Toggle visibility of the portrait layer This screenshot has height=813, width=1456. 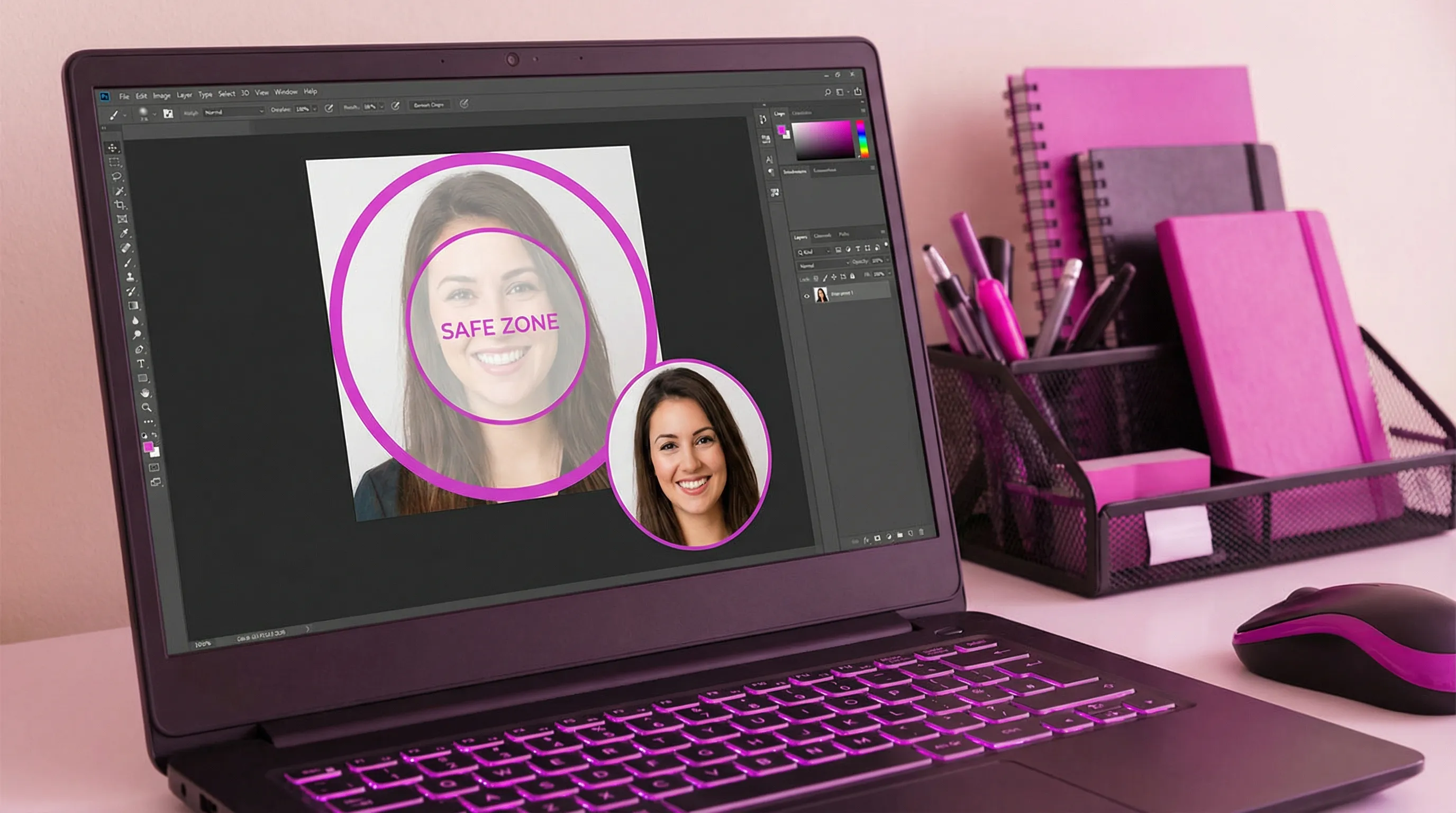[x=806, y=296]
